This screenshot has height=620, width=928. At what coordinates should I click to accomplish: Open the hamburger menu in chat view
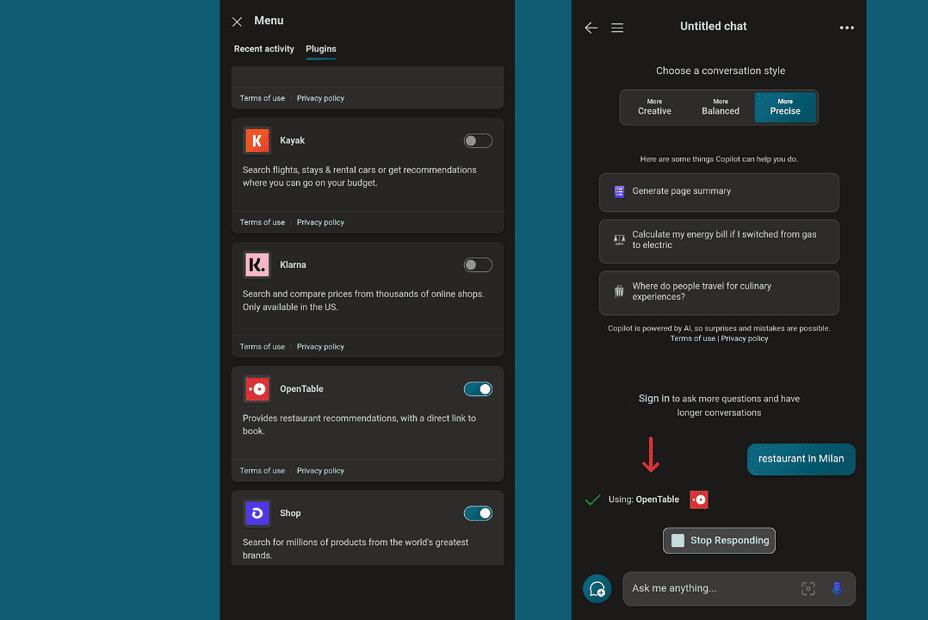click(x=617, y=27)
